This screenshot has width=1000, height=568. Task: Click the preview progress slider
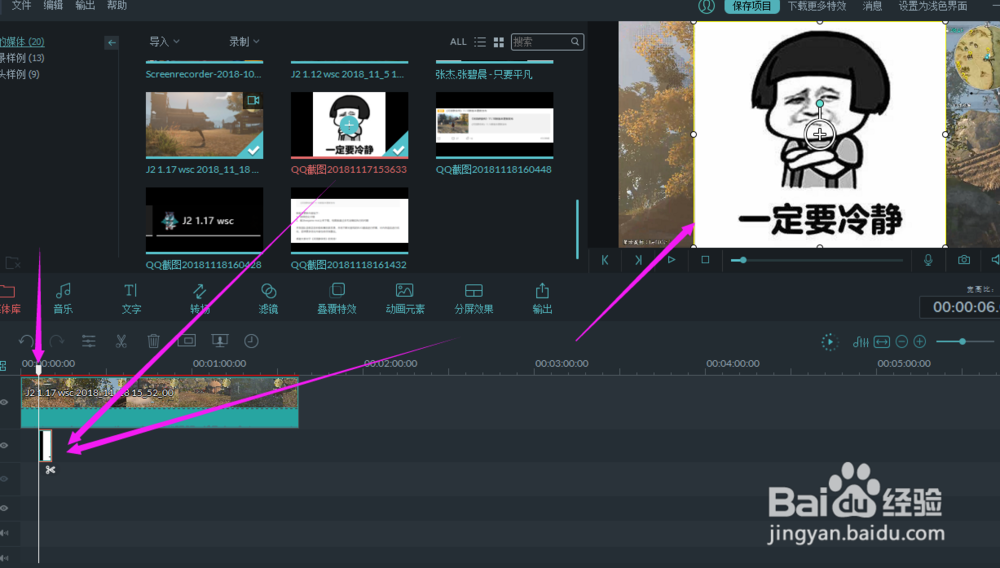(817, 260)
